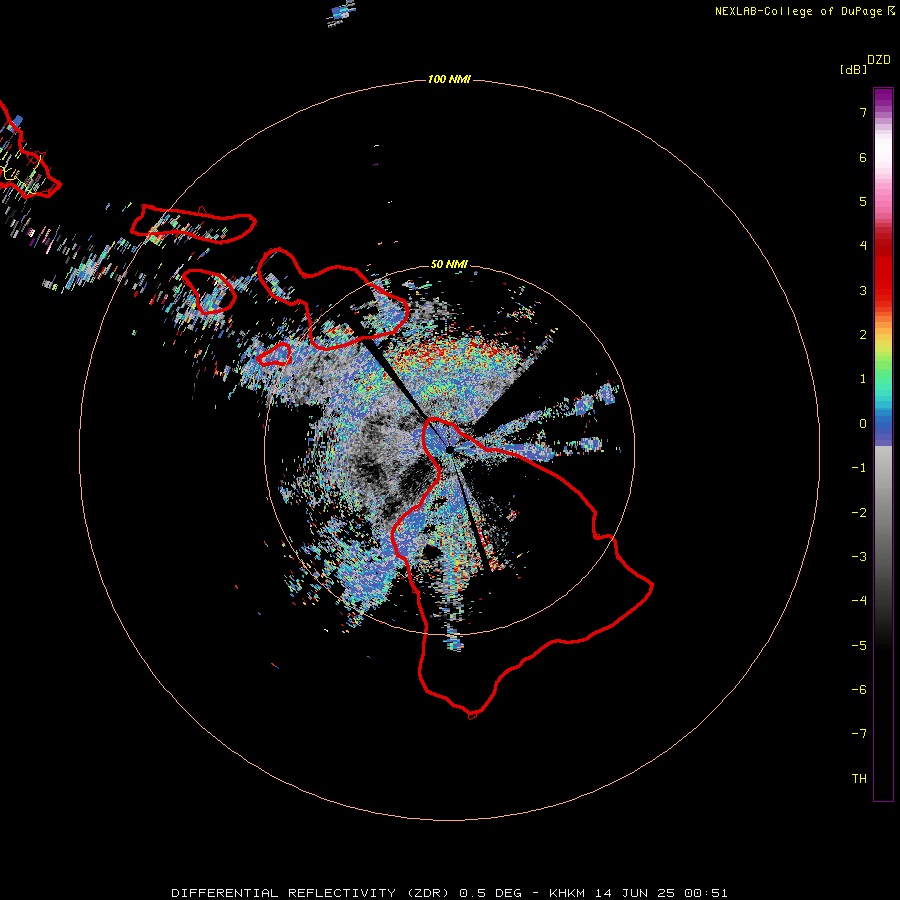Click the ZDR color bar legend
The height and width of the screenshot is (900, 900).
(883, 444)
